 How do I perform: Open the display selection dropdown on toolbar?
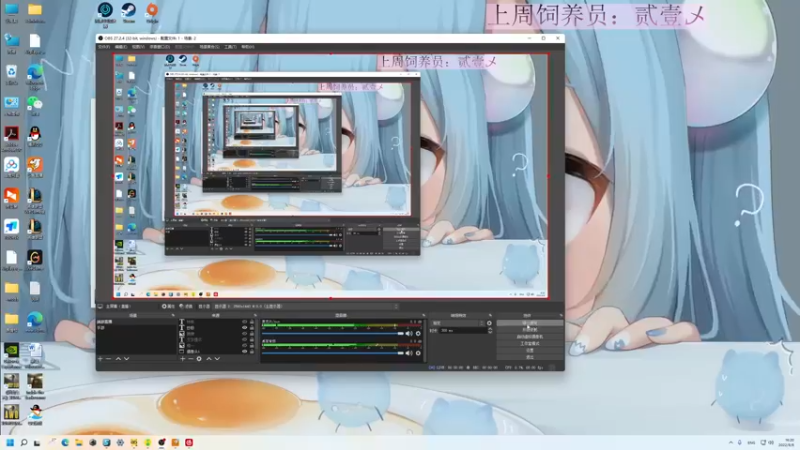(306, 306)
